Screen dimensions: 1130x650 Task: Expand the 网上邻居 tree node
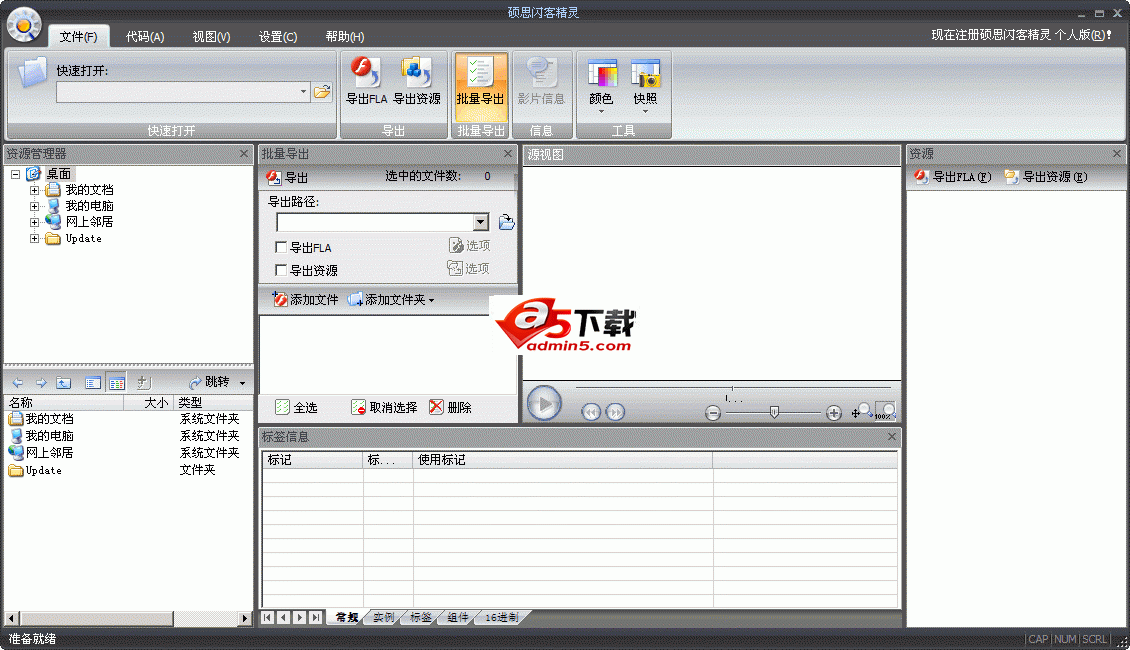click(x=34, y=222)
